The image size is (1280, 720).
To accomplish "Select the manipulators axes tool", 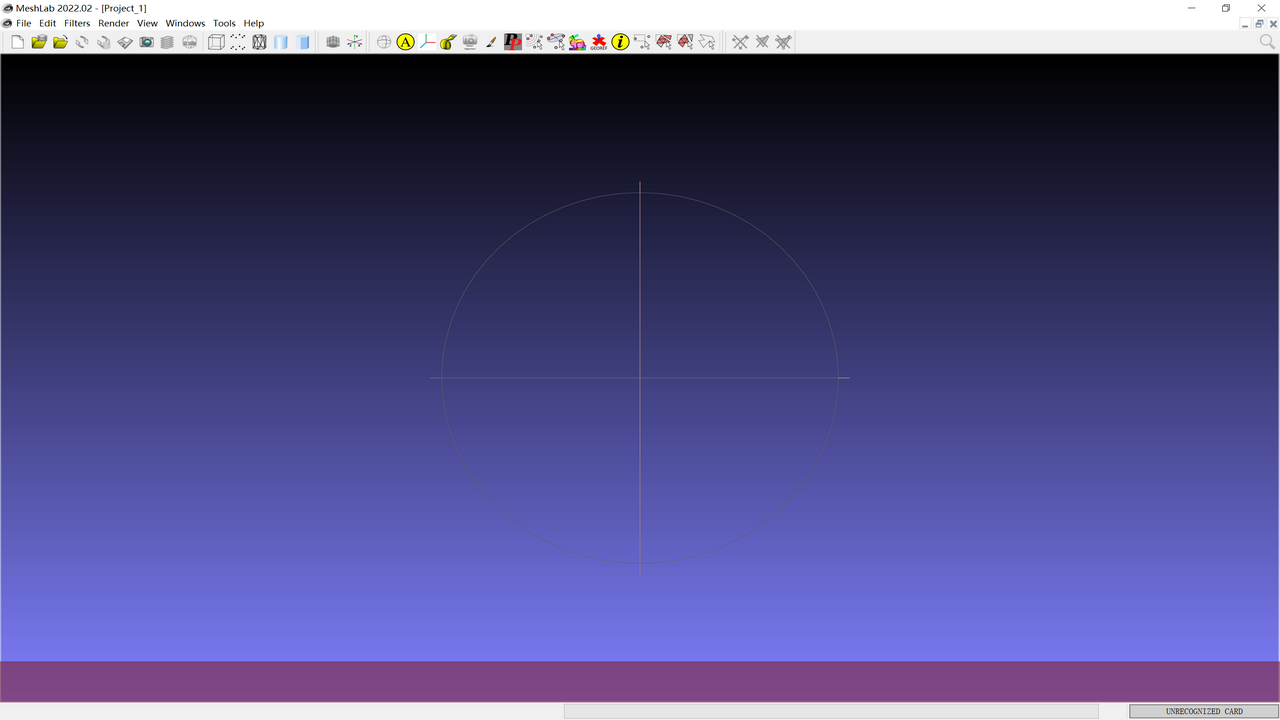I will [x=427, y=42].
